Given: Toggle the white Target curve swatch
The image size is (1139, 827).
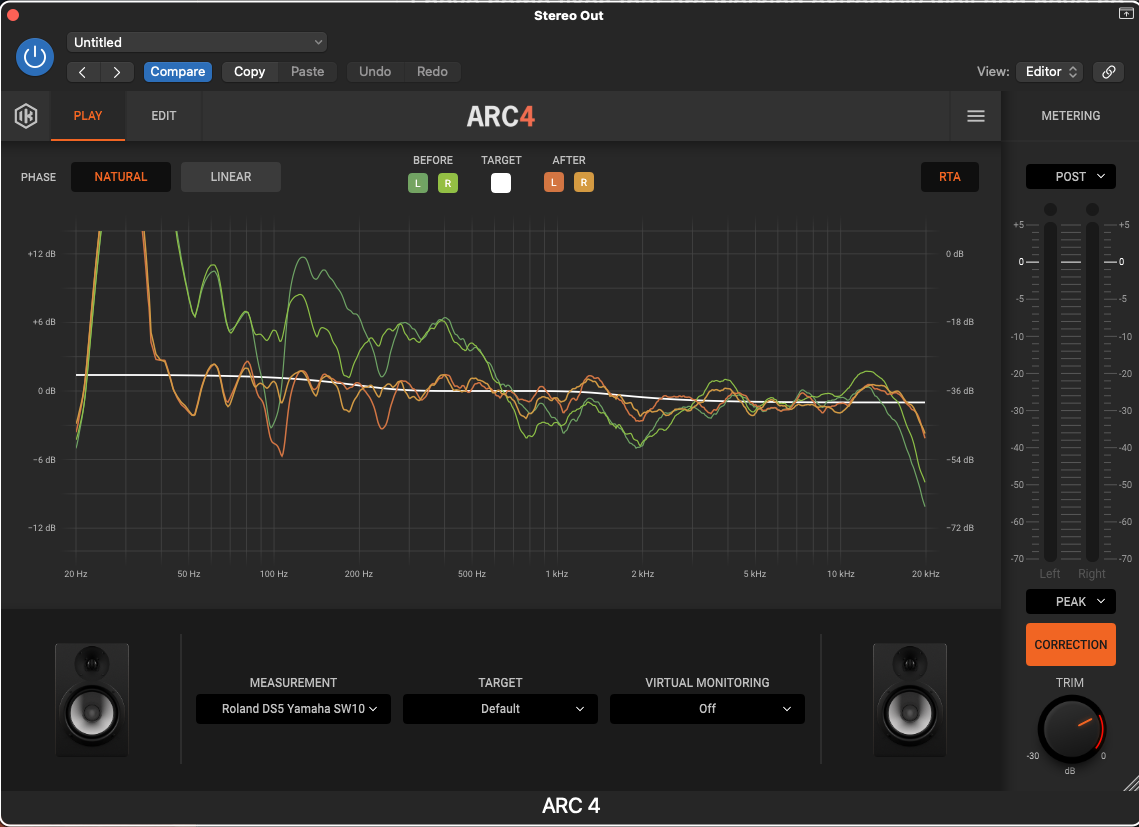Looking at the screenshot, I should (500, 183).
